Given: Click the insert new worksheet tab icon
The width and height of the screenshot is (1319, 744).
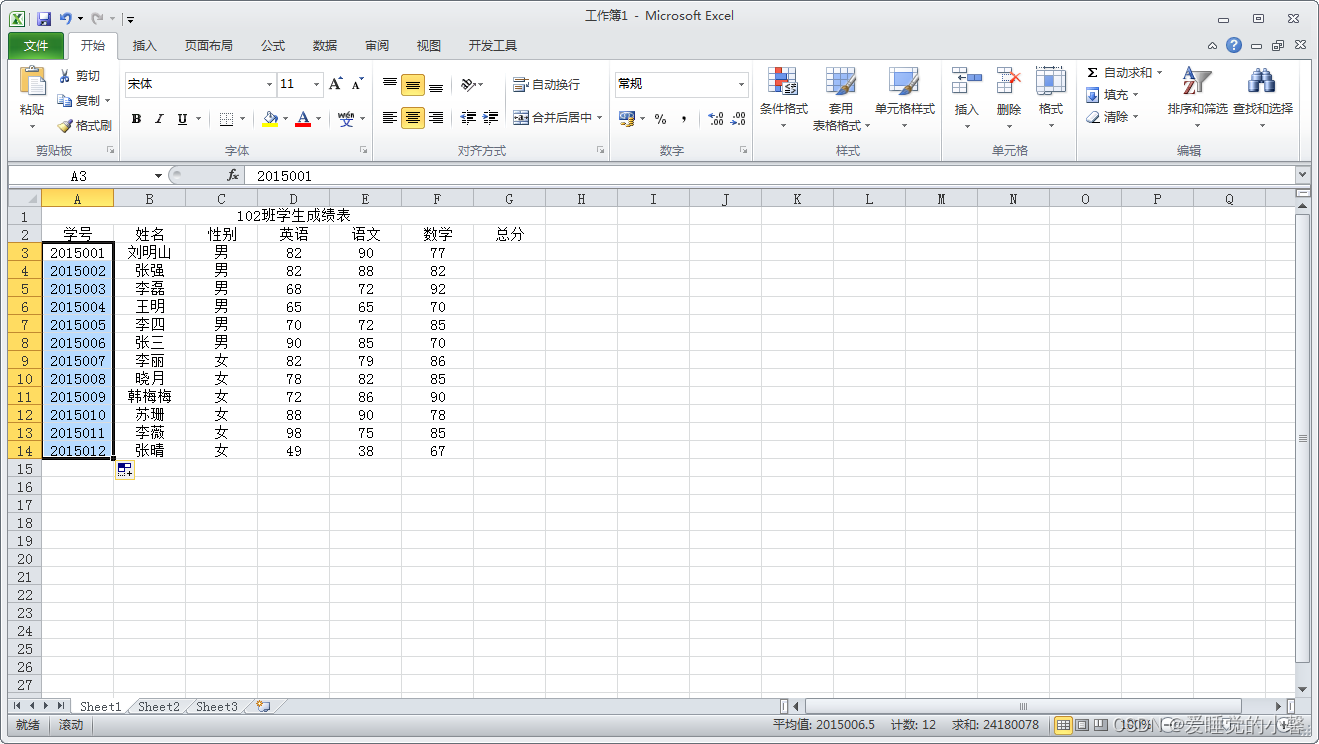Looking at the screenshot, I should tap(263, 706).
